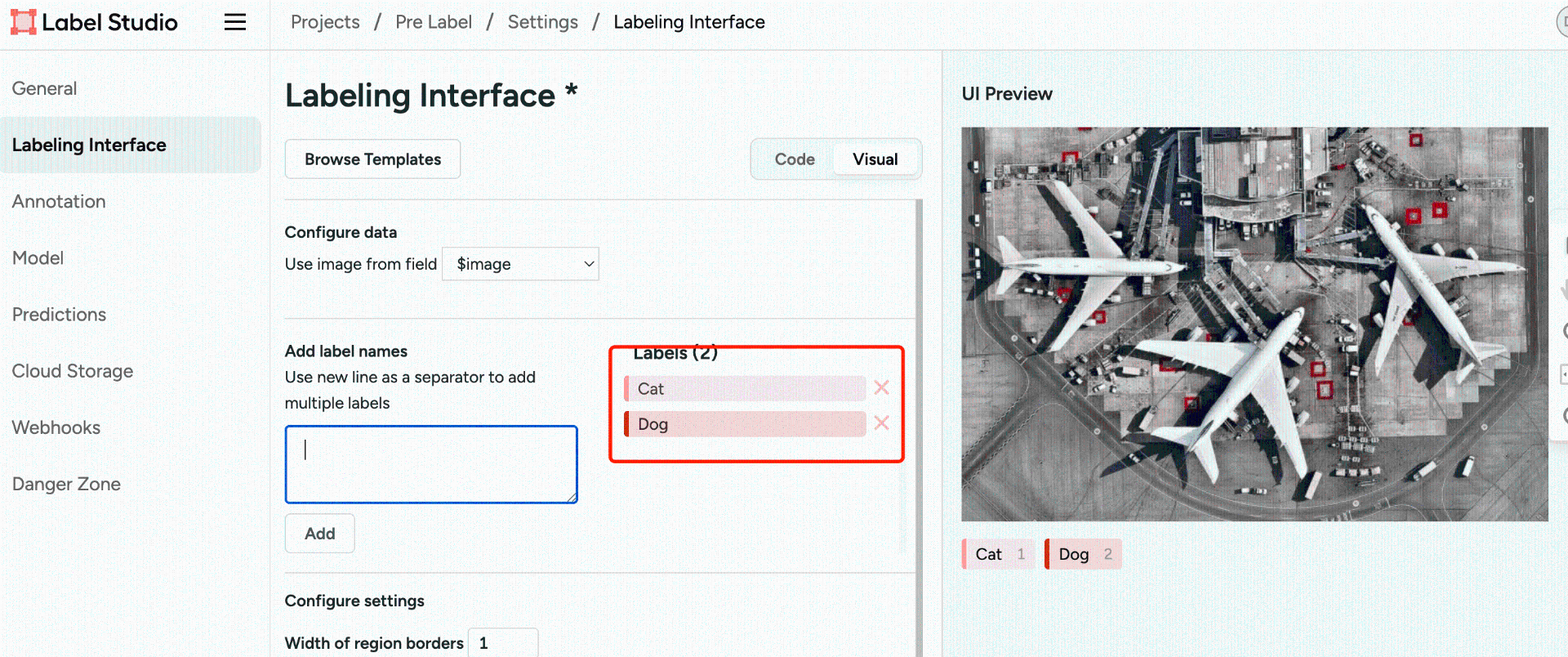Select Dog label in UI Preview
Viewport: 1568px width, 657px height.
1081,554
